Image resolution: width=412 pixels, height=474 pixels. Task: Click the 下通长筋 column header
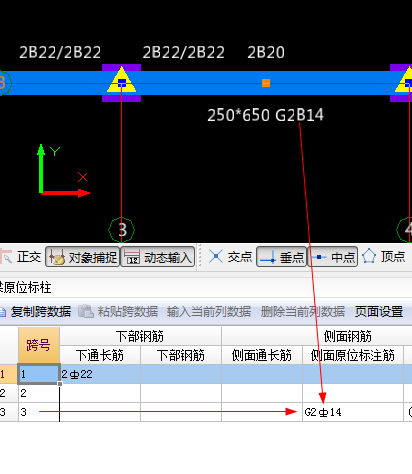[100, 355]
